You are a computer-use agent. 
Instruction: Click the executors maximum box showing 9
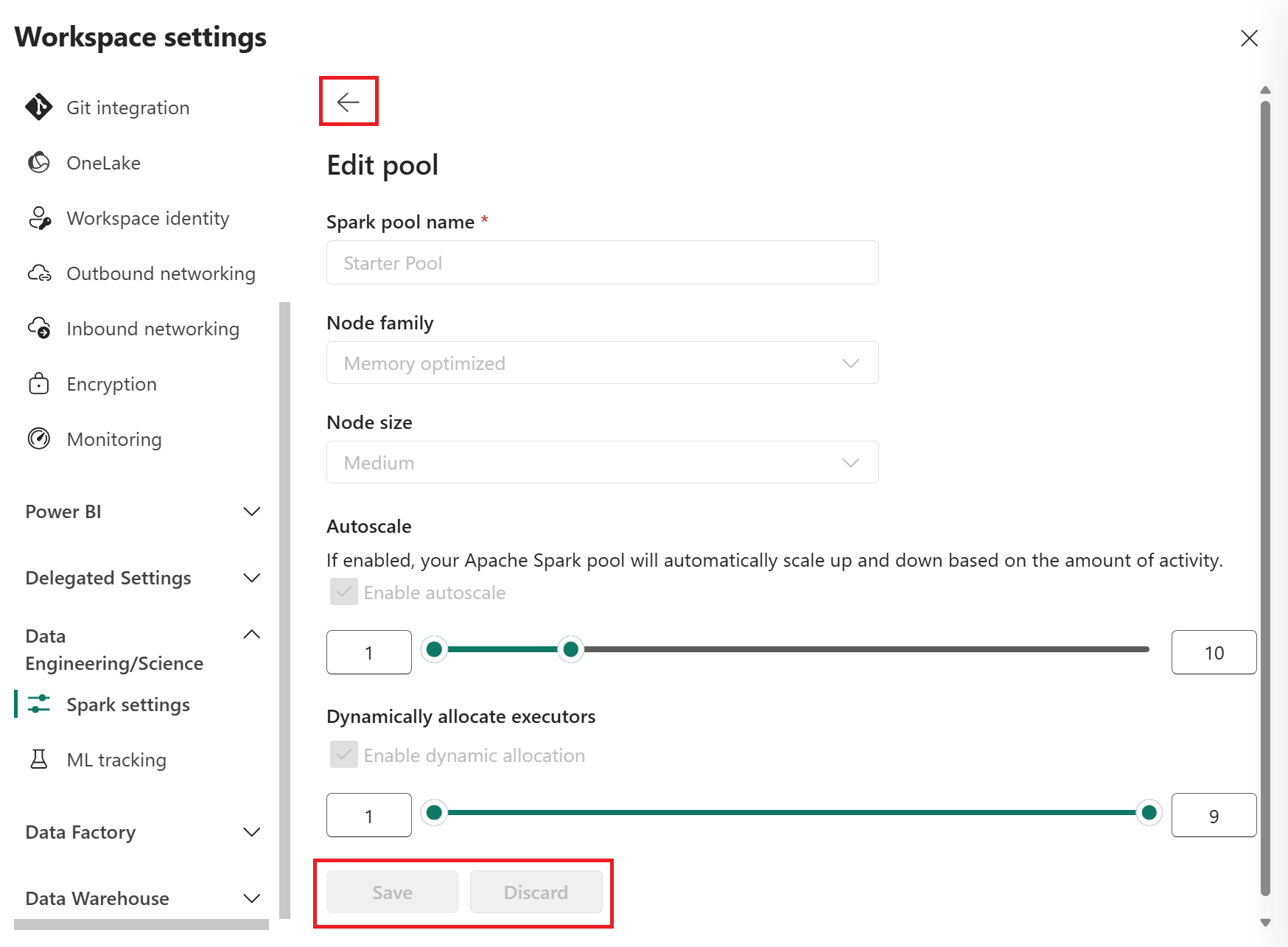[x=1214, y=815]
